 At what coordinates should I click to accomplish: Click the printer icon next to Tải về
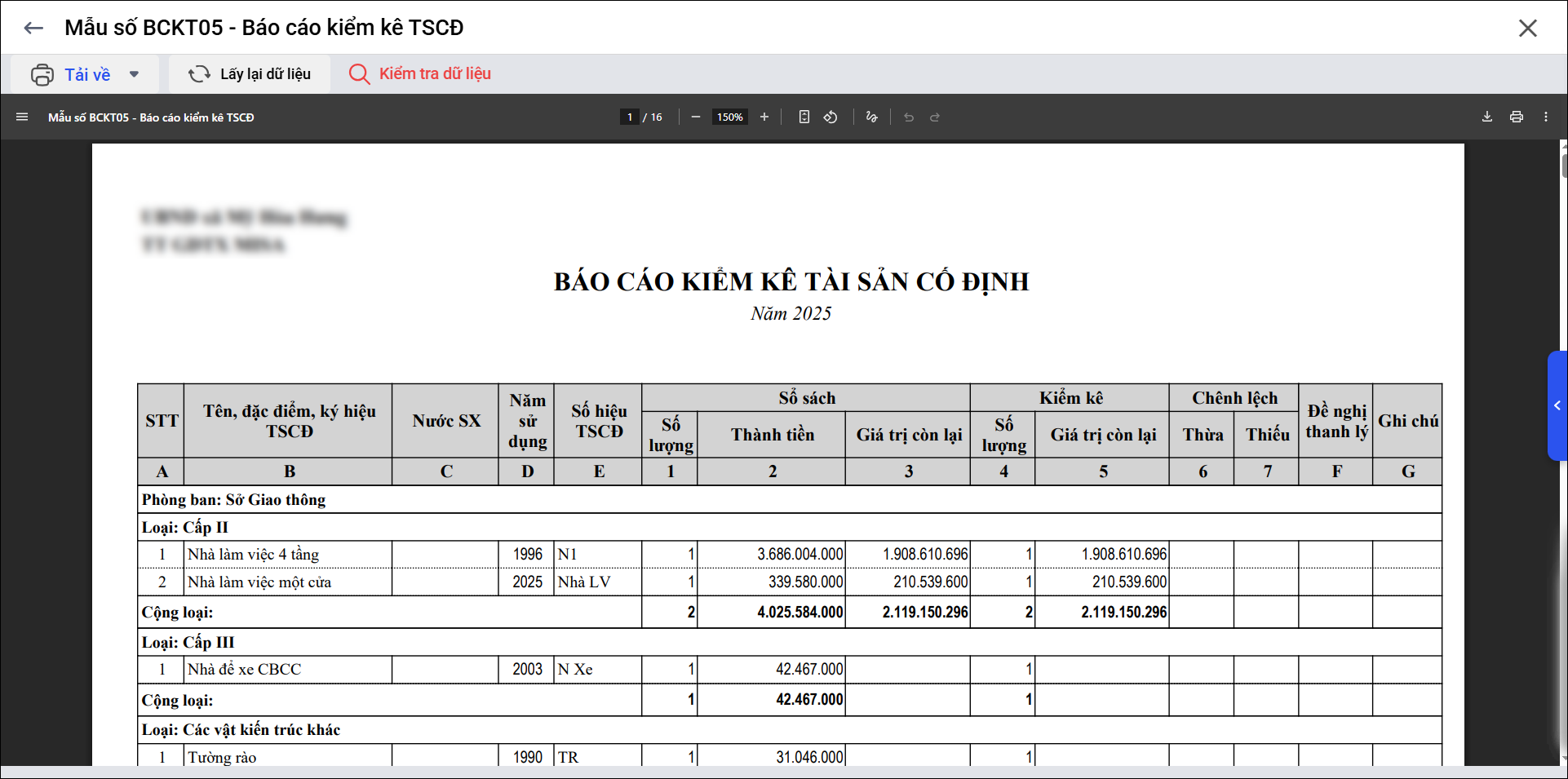42,74
